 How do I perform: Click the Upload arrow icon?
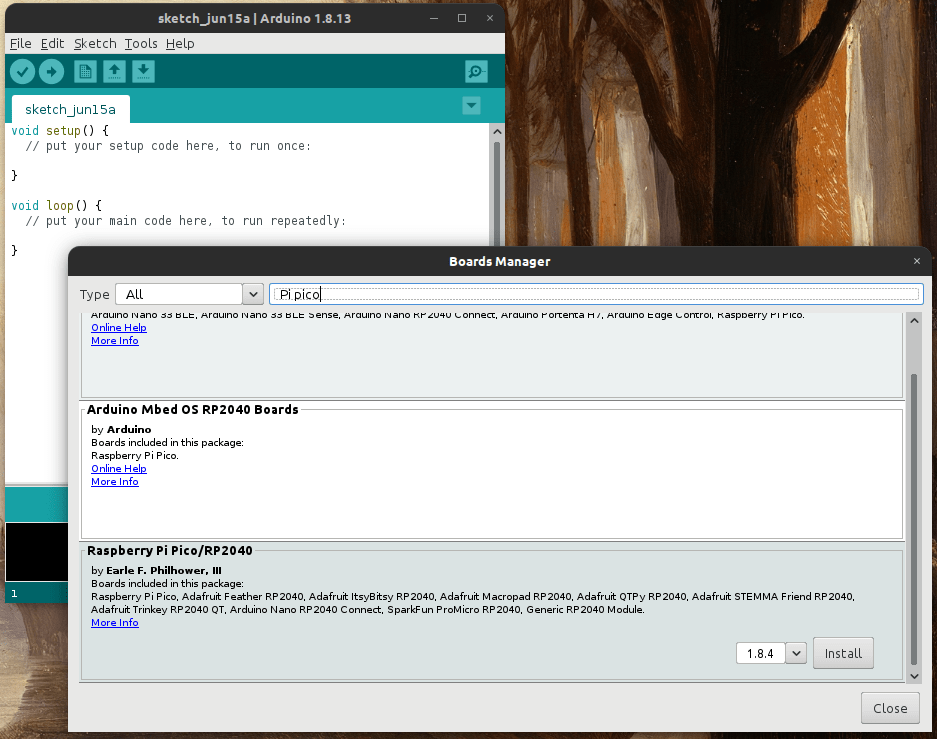point(51,72)
